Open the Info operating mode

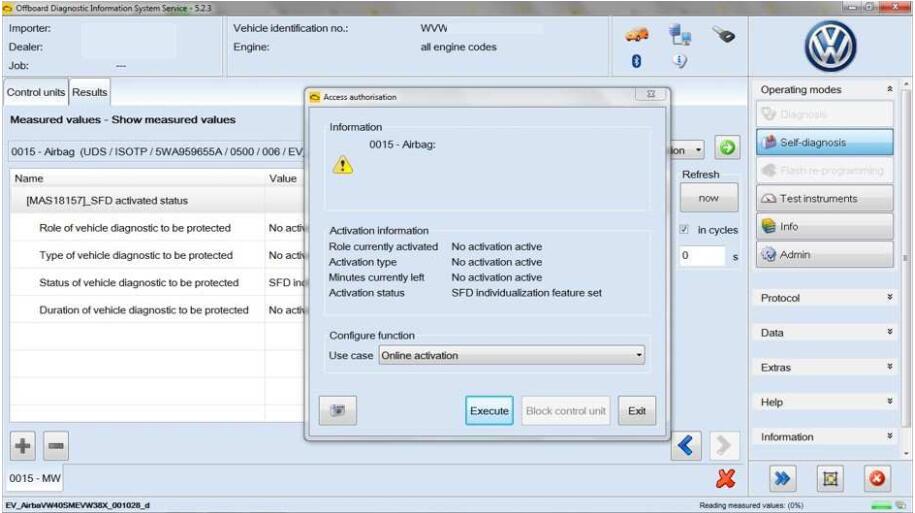click(x=825, y=226)
